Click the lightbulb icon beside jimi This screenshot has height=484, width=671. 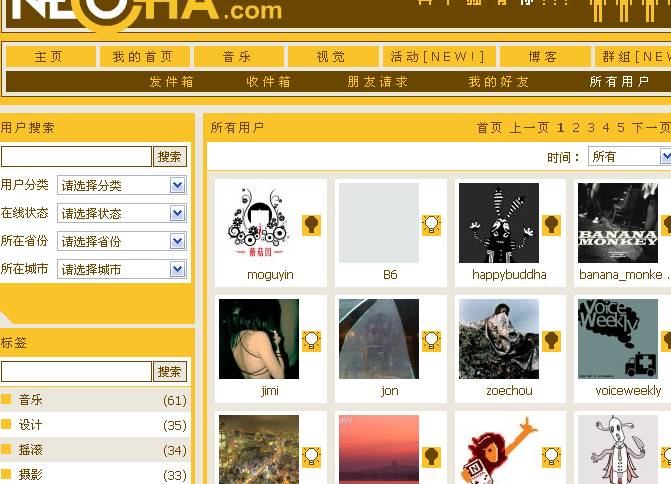click(x=311, y=341)
